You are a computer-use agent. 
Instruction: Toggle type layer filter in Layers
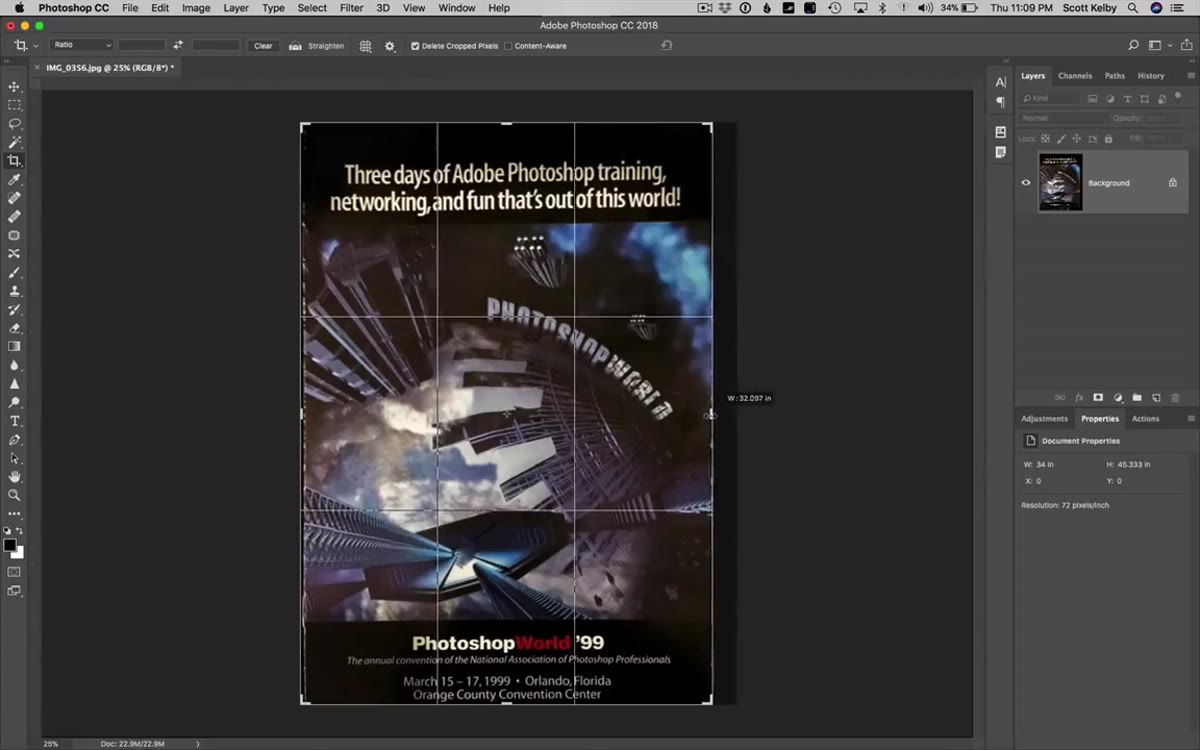click(1127, 99)
